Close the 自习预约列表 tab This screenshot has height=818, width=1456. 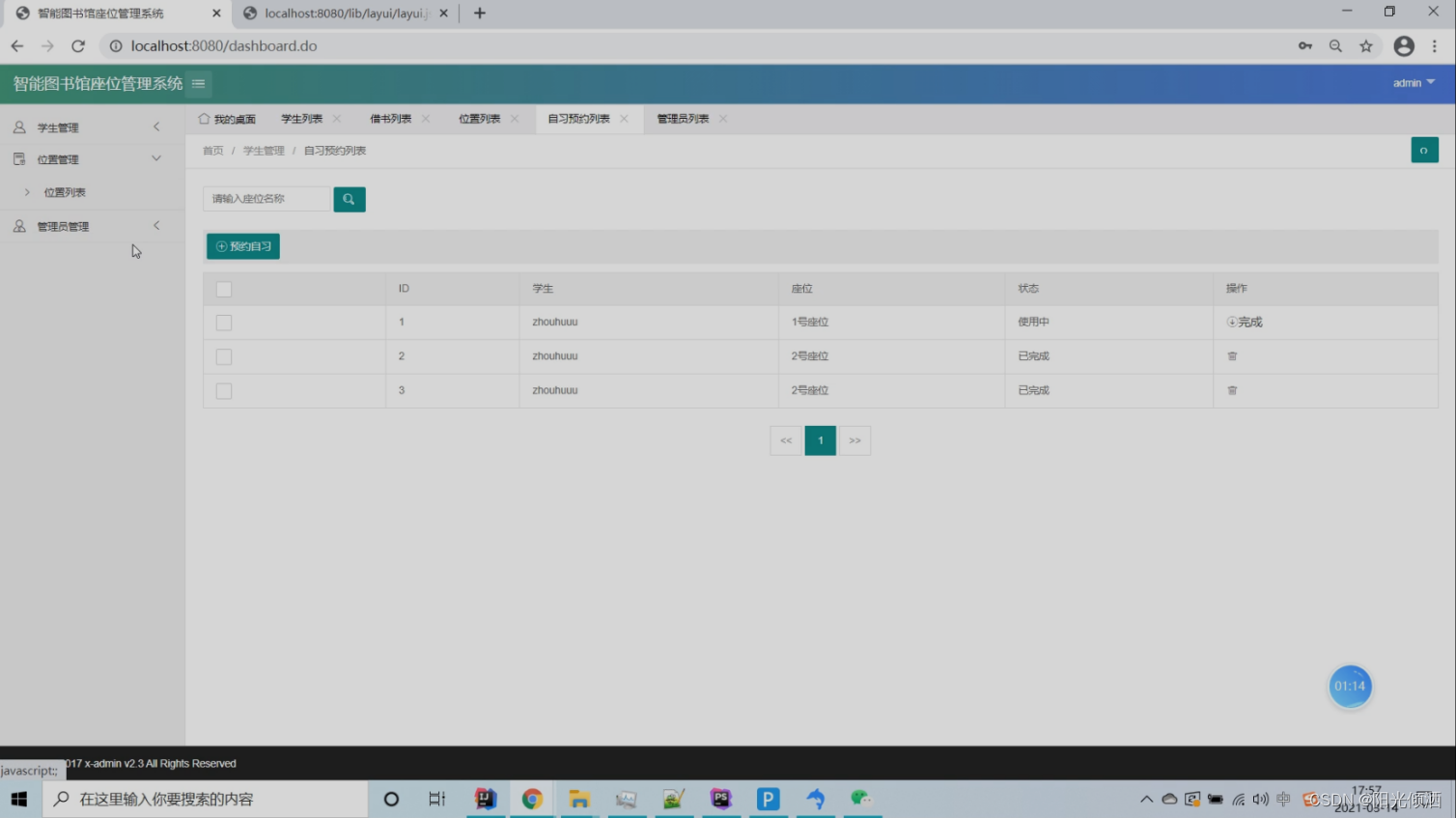[x=625, y=119]
